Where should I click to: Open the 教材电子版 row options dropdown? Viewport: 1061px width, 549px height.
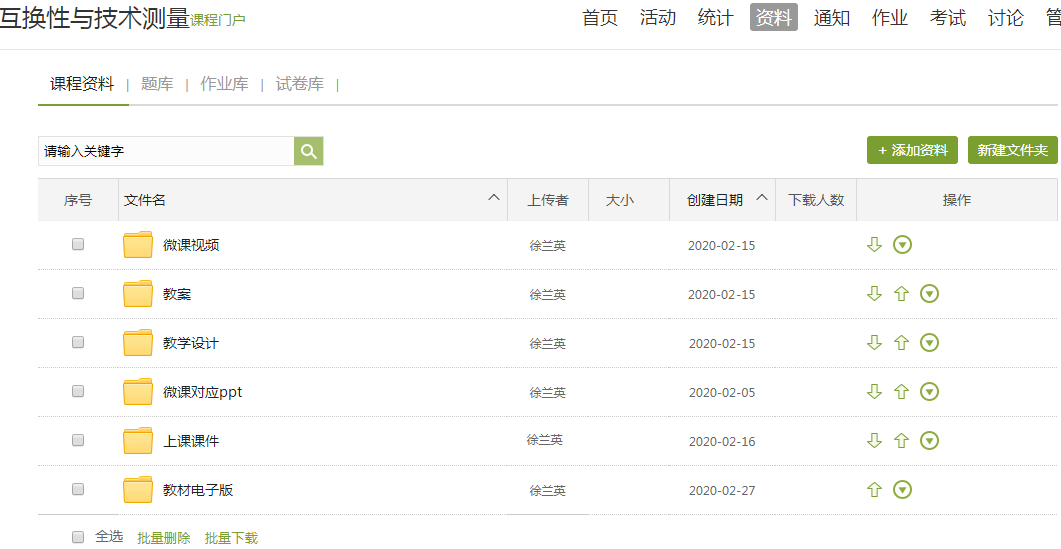902,490
